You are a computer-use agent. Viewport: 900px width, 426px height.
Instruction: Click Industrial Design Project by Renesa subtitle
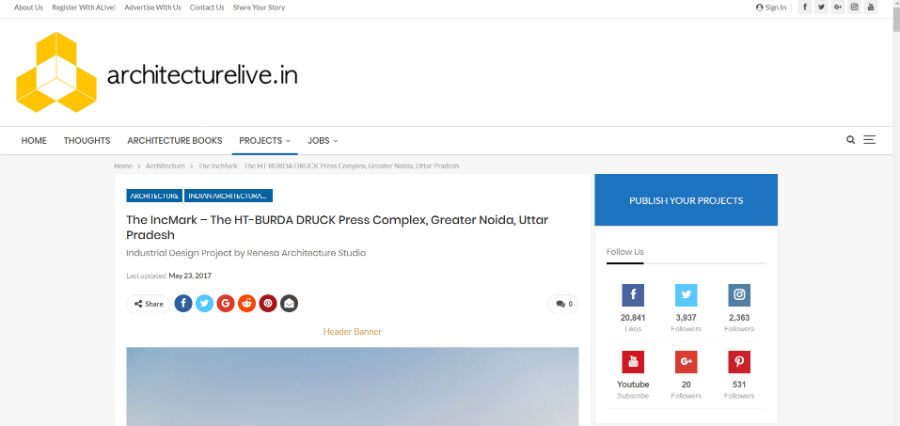246,253
